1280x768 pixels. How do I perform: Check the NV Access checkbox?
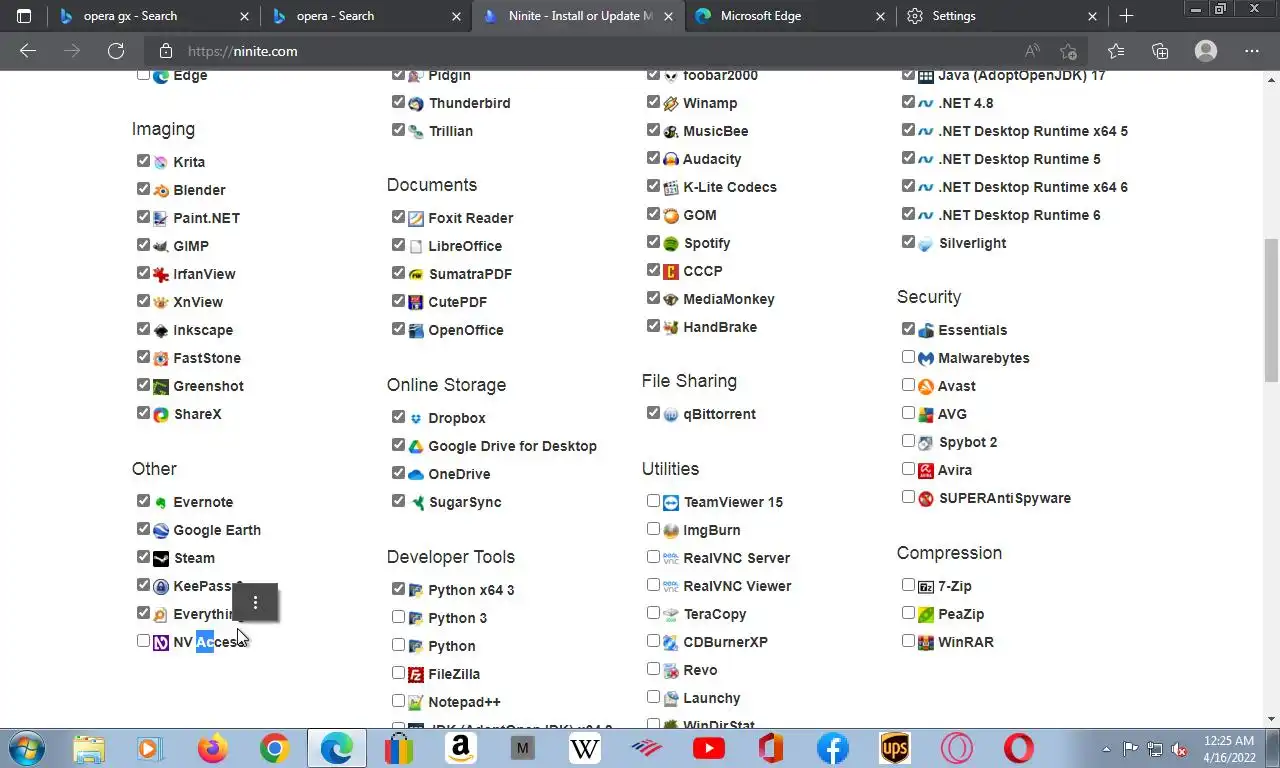coord(143,641)
